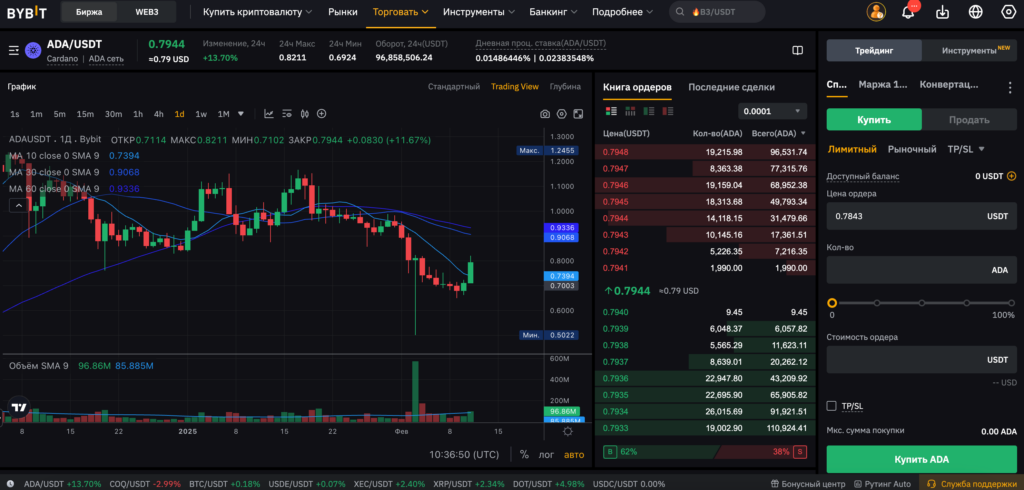
Task: Take a chart snapshot with camera icon
Action: point(545,114)
